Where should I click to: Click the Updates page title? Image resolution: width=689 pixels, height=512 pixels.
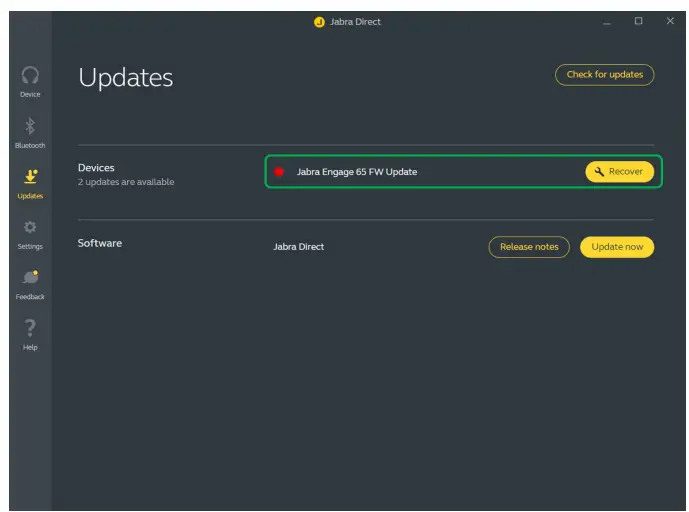click(x=126, y=78)
